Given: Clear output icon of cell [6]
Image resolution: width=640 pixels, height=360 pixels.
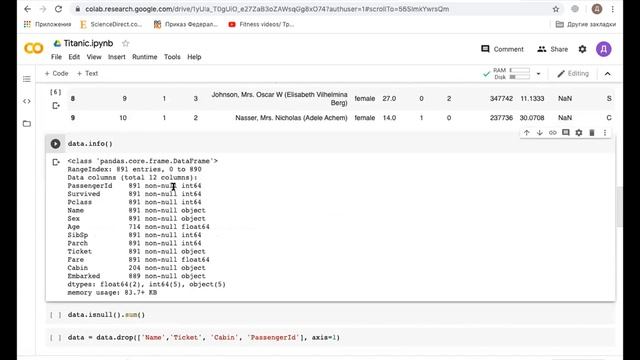Looking at the screenshot, I should tap(56, 106).
